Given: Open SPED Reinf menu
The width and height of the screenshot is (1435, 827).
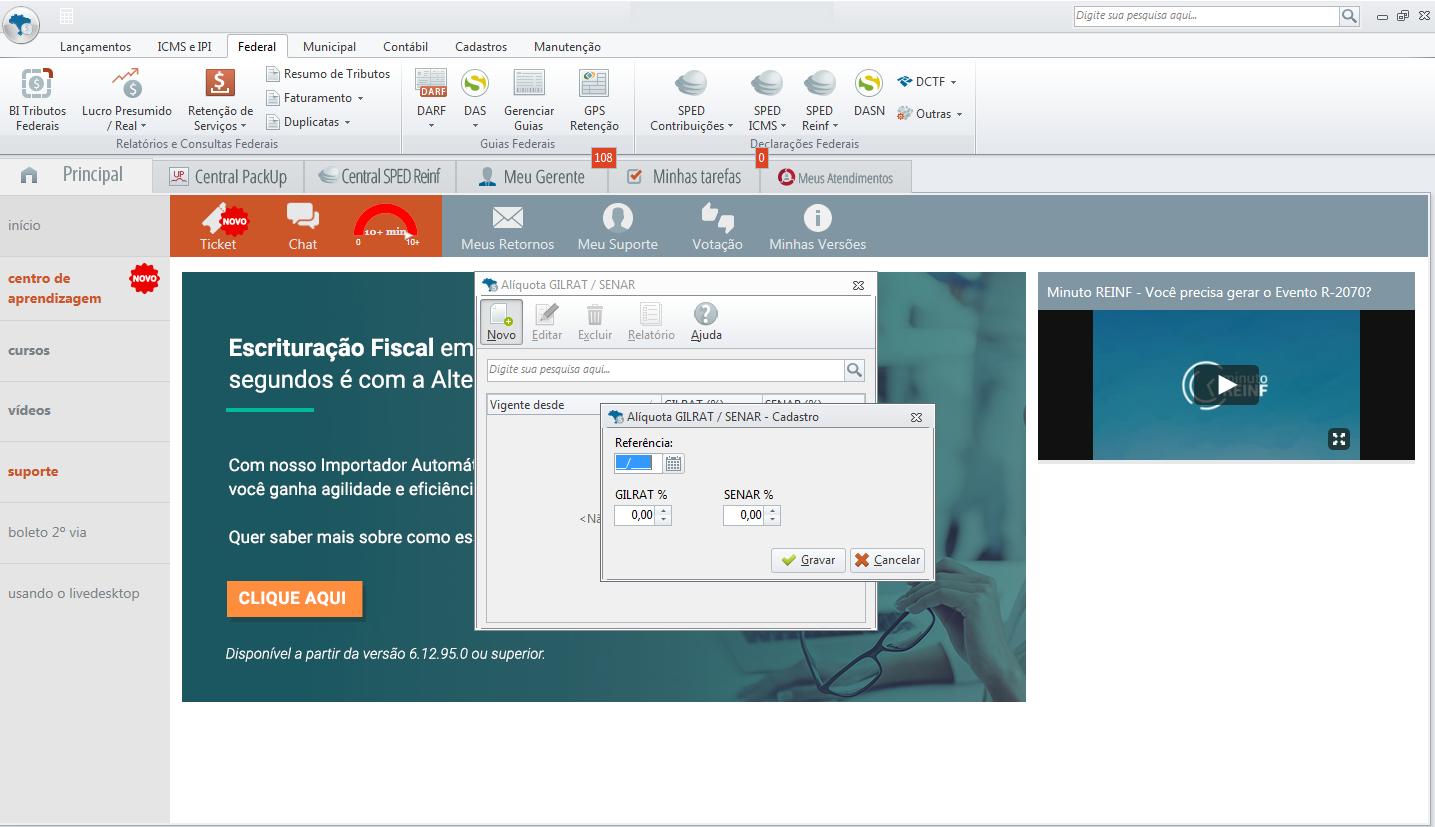Looking at the screenshot, I should point(819,100).
